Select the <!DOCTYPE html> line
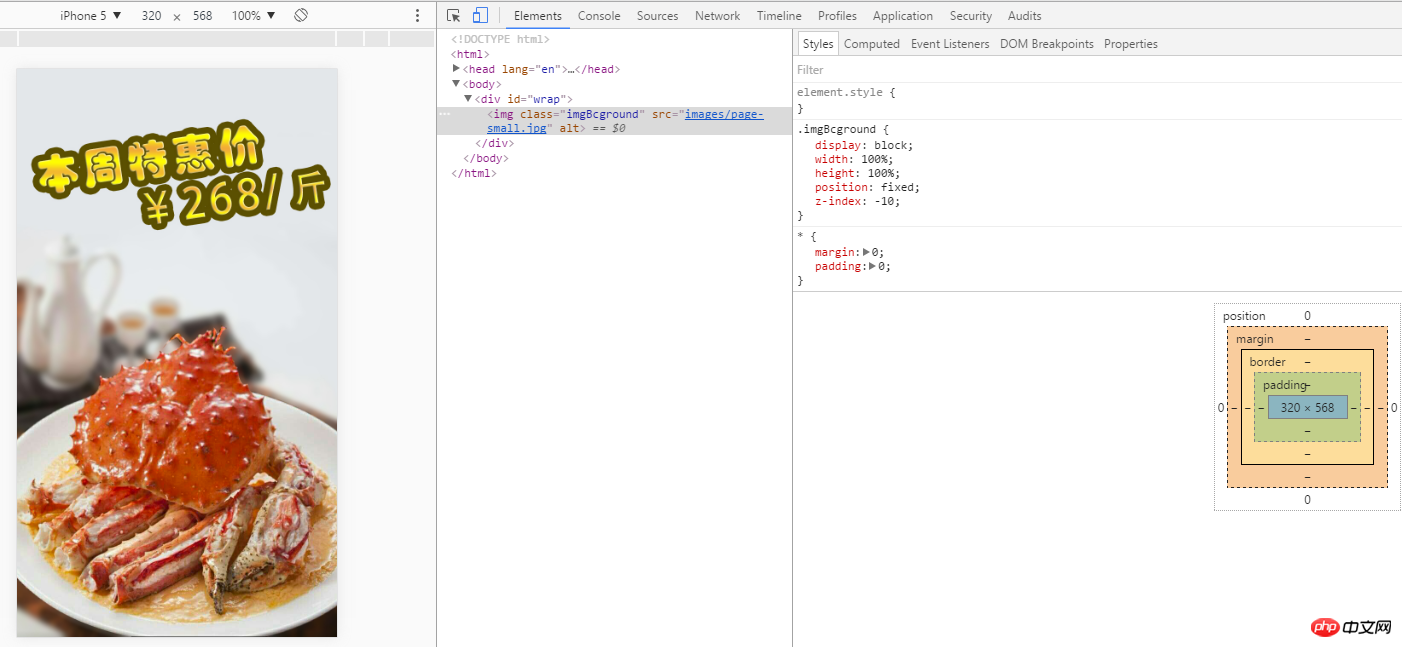 coord(500,39)
